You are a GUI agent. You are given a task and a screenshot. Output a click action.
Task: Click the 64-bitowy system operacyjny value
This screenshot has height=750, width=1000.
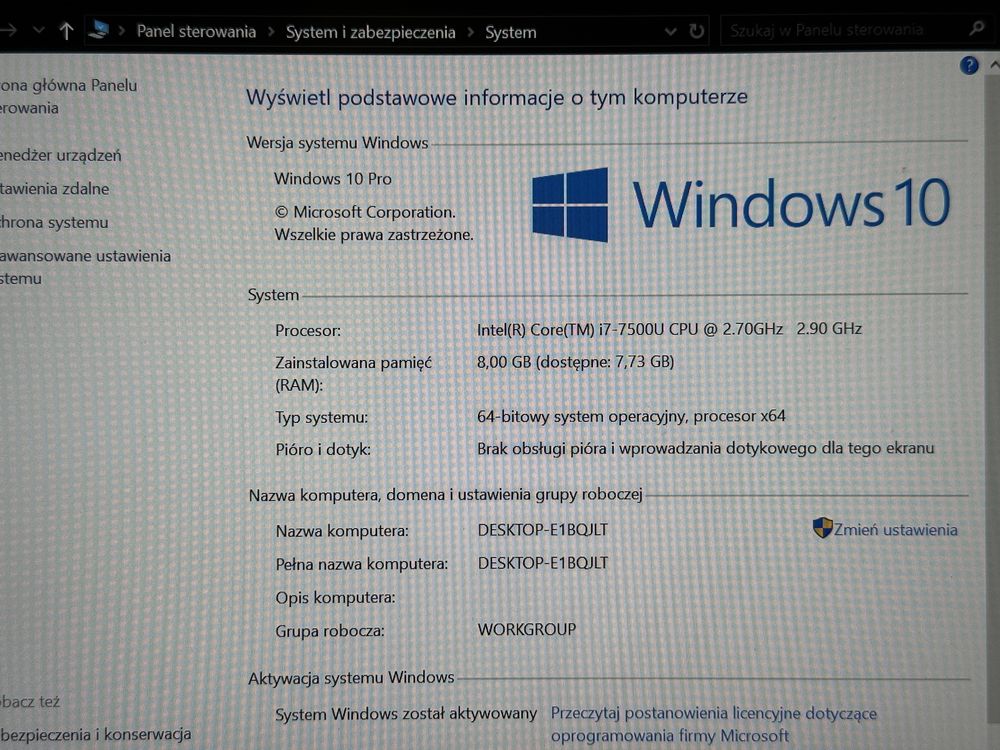[x=631, y=416]
